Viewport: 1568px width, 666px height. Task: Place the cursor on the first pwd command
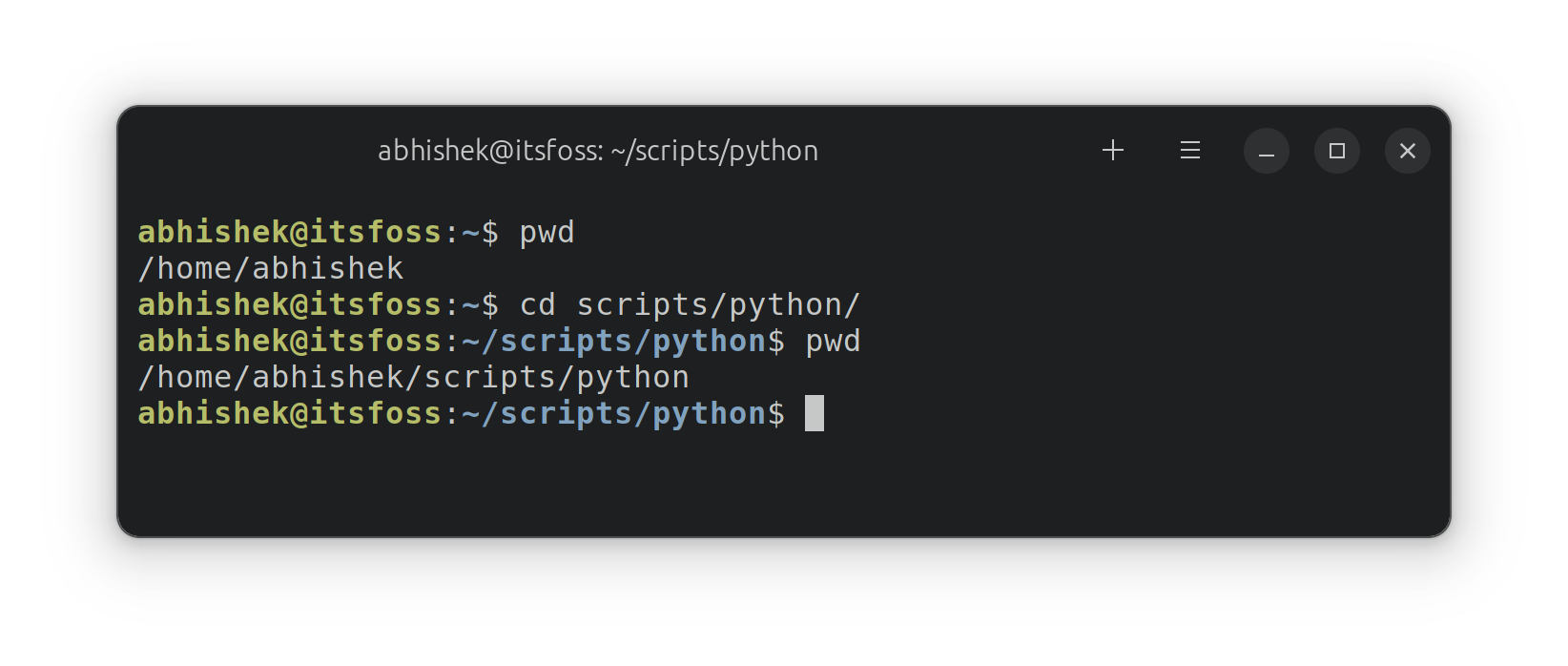(x=547, y=231)
